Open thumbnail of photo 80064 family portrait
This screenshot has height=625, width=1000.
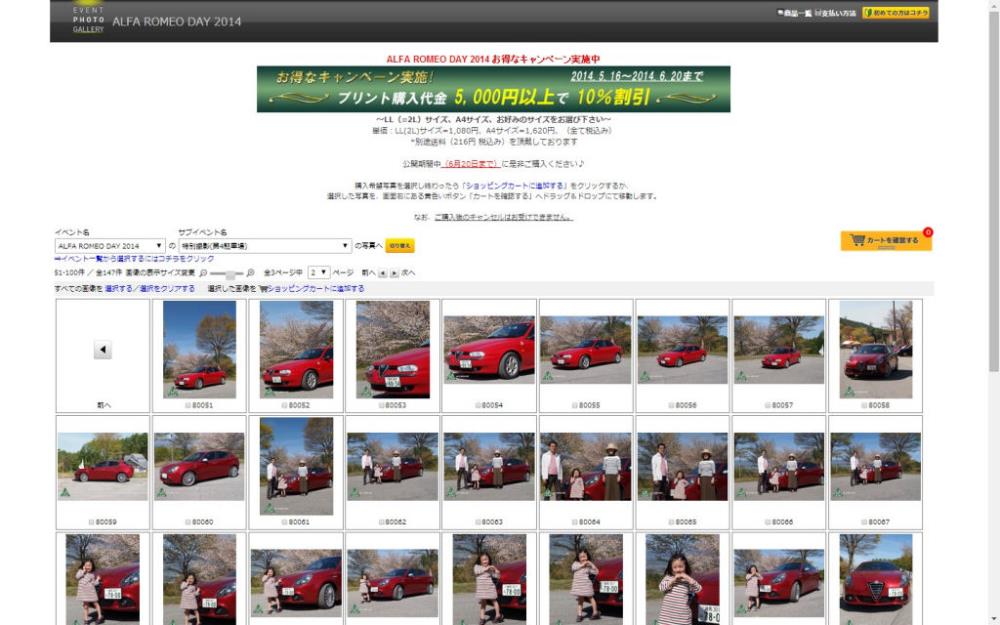[585, 466]
